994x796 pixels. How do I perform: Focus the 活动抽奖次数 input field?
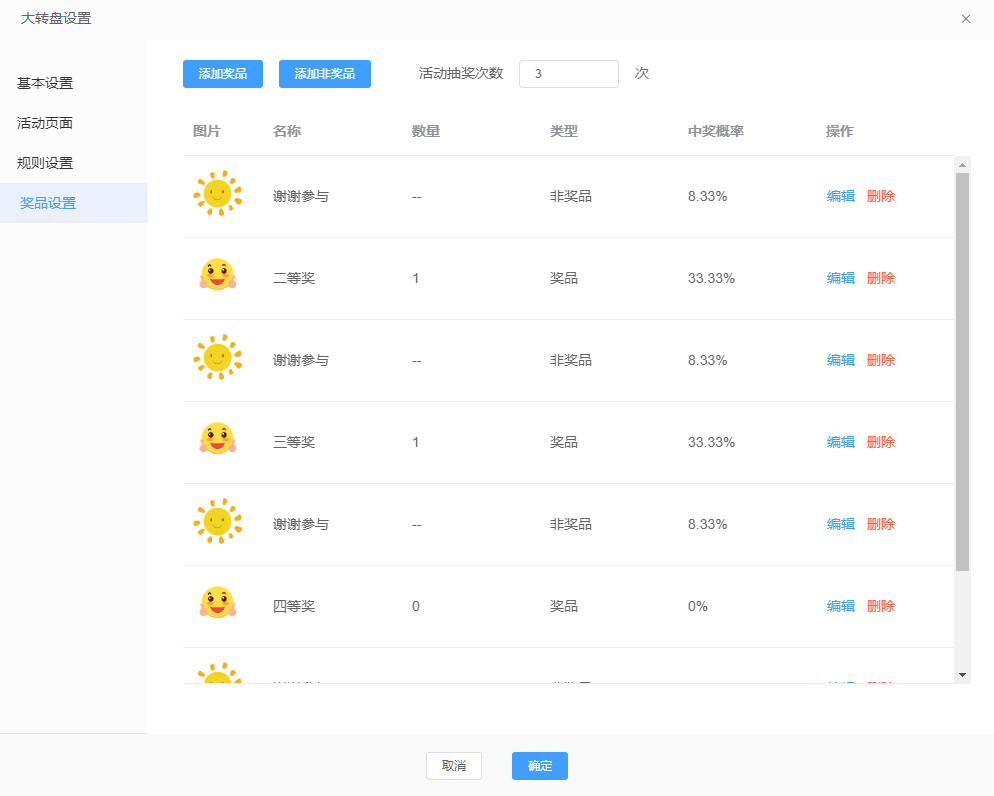tap(568, 74)
